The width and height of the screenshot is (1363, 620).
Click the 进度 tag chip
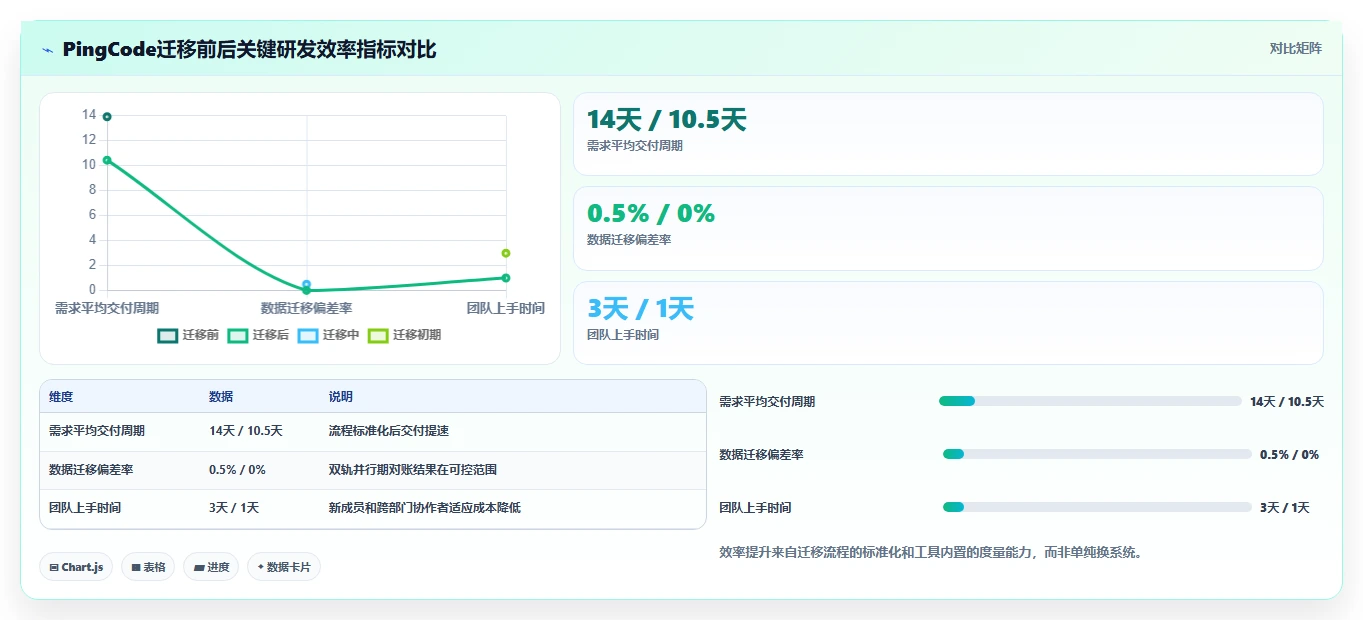pyautogui.click(x=211, y=567)
